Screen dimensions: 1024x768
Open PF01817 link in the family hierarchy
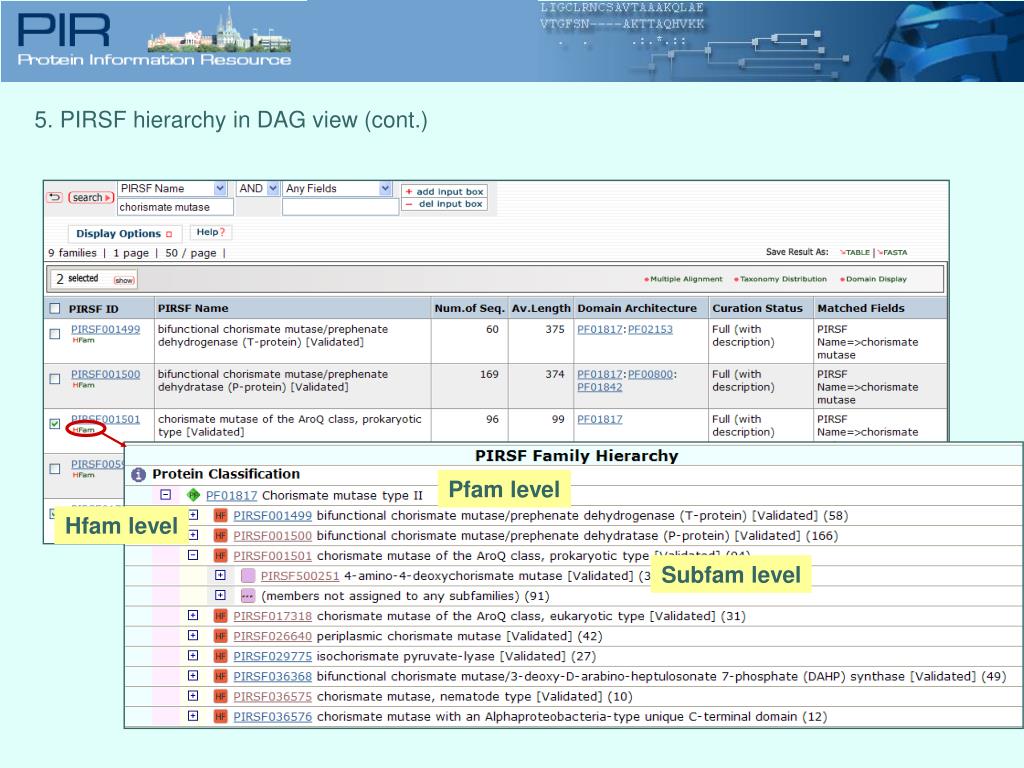231,496
